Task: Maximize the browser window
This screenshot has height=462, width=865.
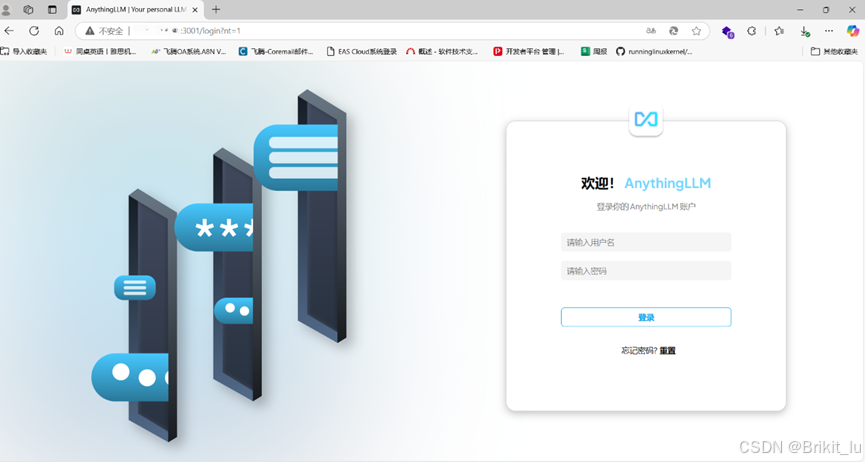Action: [x=826, y=10]
